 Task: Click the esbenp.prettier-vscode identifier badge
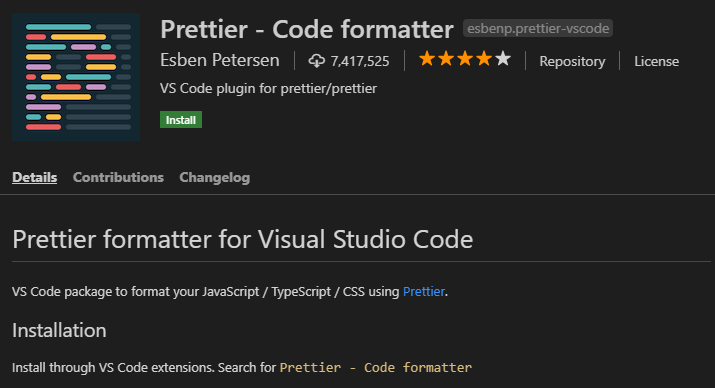[538, 28]
